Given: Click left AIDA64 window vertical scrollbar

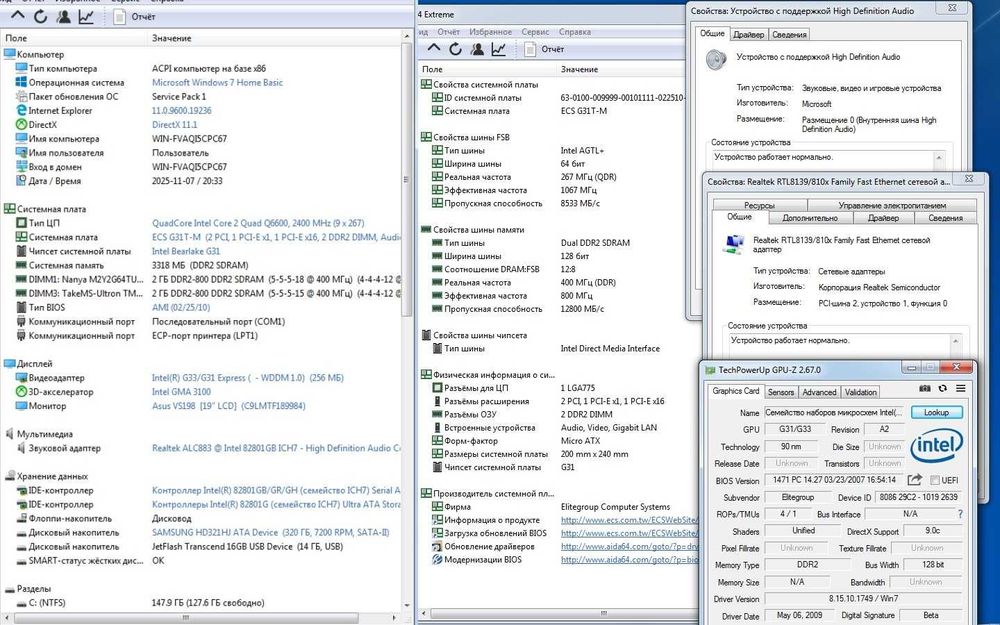Looking at the screenshot, I should [406, 179].
